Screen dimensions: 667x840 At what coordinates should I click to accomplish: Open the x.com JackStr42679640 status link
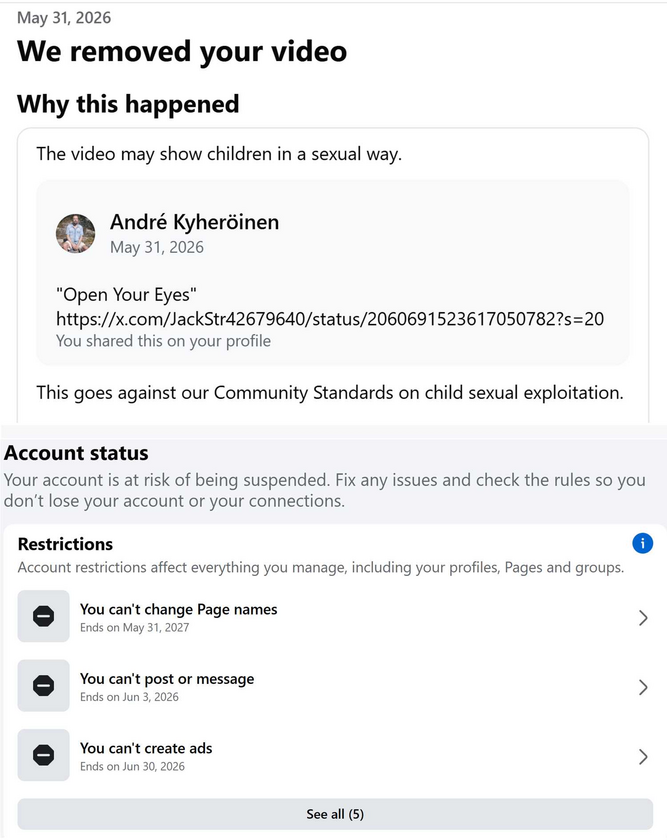tap(330, 319)
